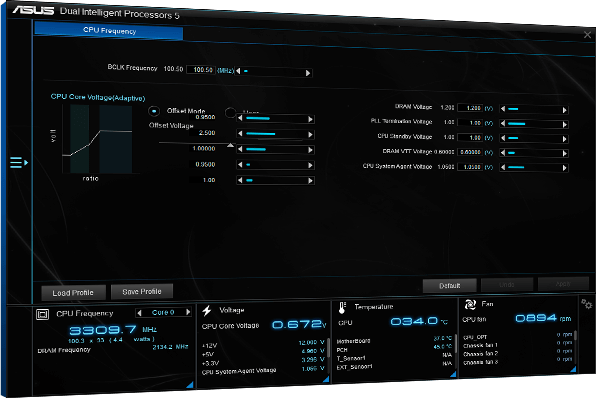Screen dimensions: 596x398
Task: Switch to previous core with left arrow
Action: [x=139, y=312]
